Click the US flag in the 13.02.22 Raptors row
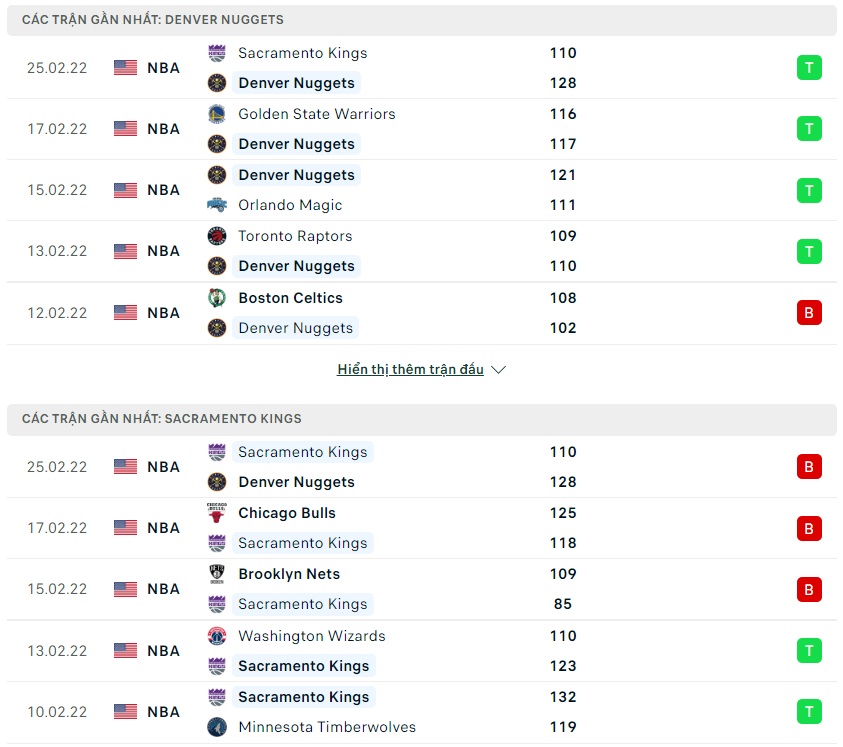 (x=125, y=251)
